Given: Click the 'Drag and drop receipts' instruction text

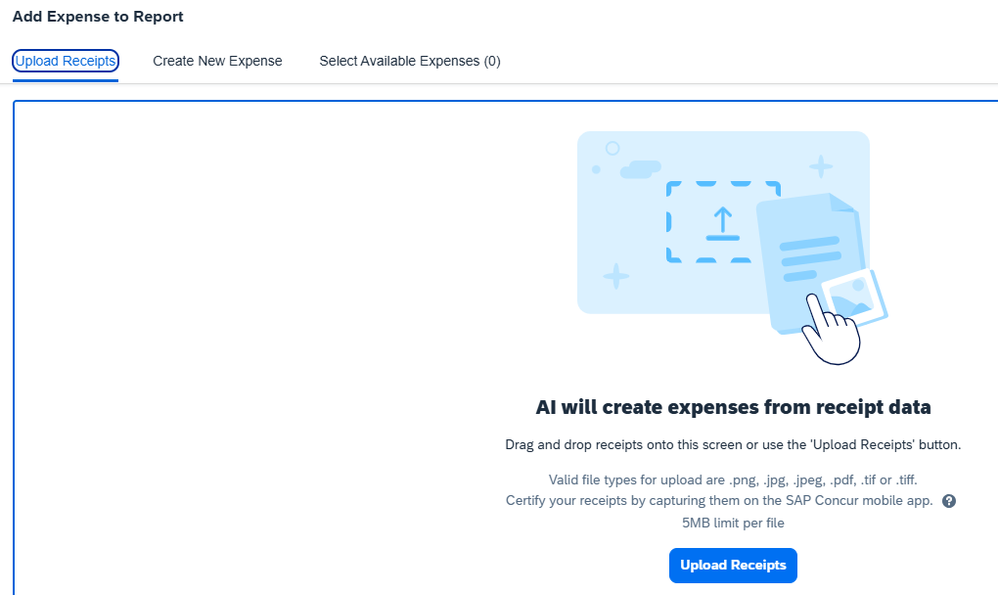Looking at the screenshot, I should (x=733, y=445).
